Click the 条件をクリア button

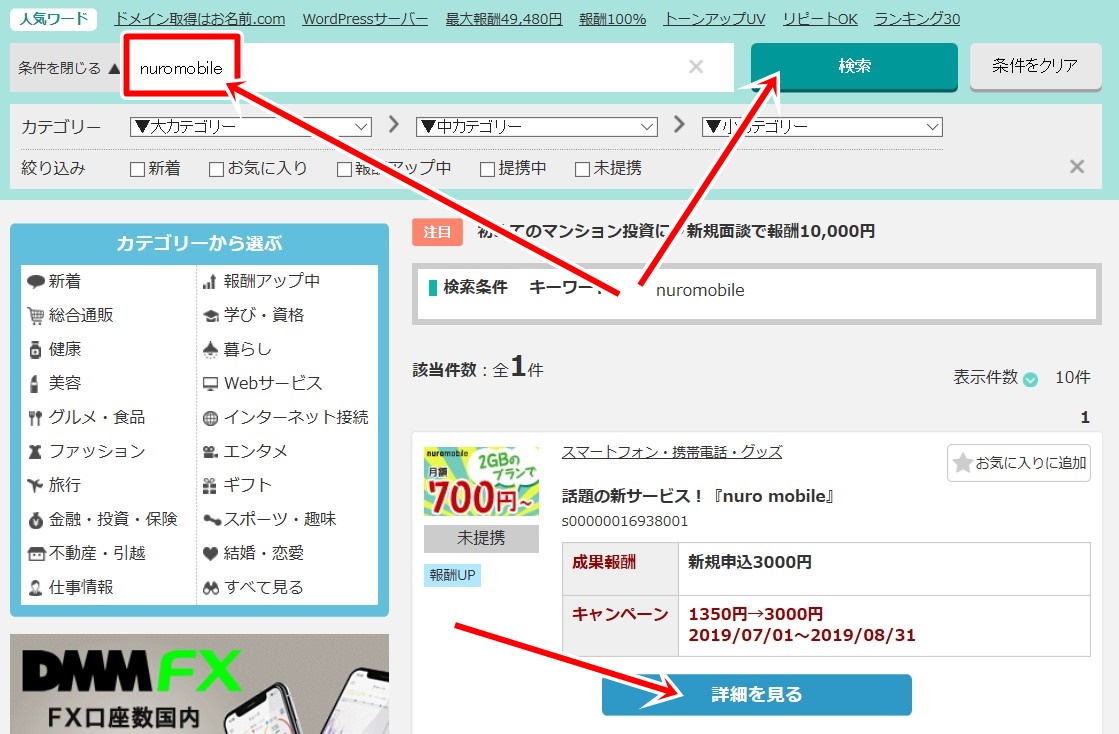point(1036,66)
